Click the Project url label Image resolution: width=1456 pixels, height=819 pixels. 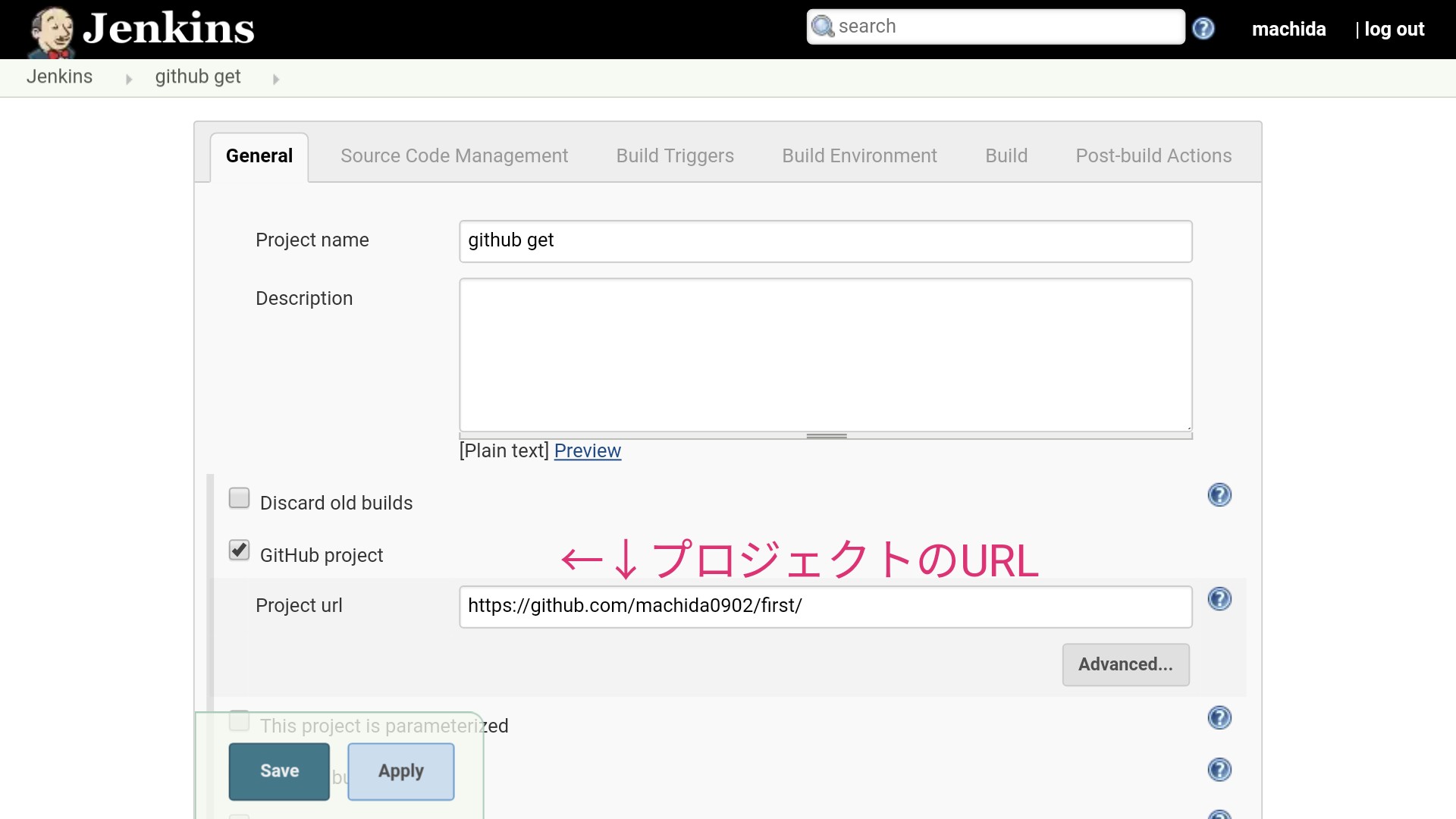pos(299,606)
